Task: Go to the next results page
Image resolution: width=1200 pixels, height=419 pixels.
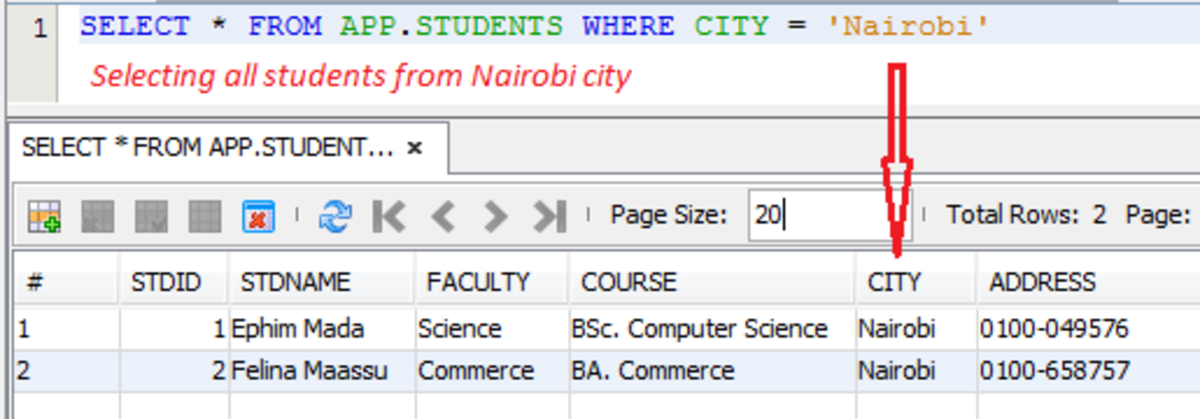Action: [x=495, y=215]
